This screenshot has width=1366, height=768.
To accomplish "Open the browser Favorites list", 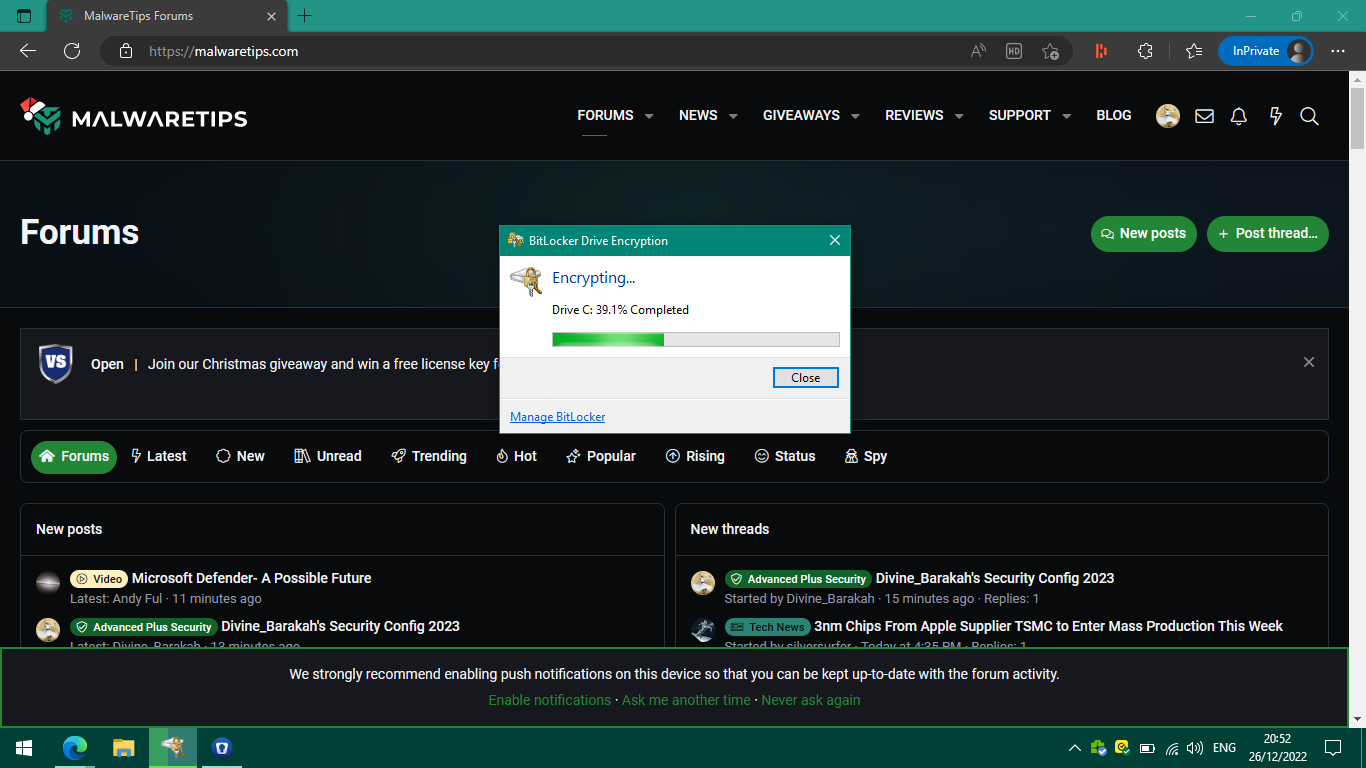I will coord(1194,51).
